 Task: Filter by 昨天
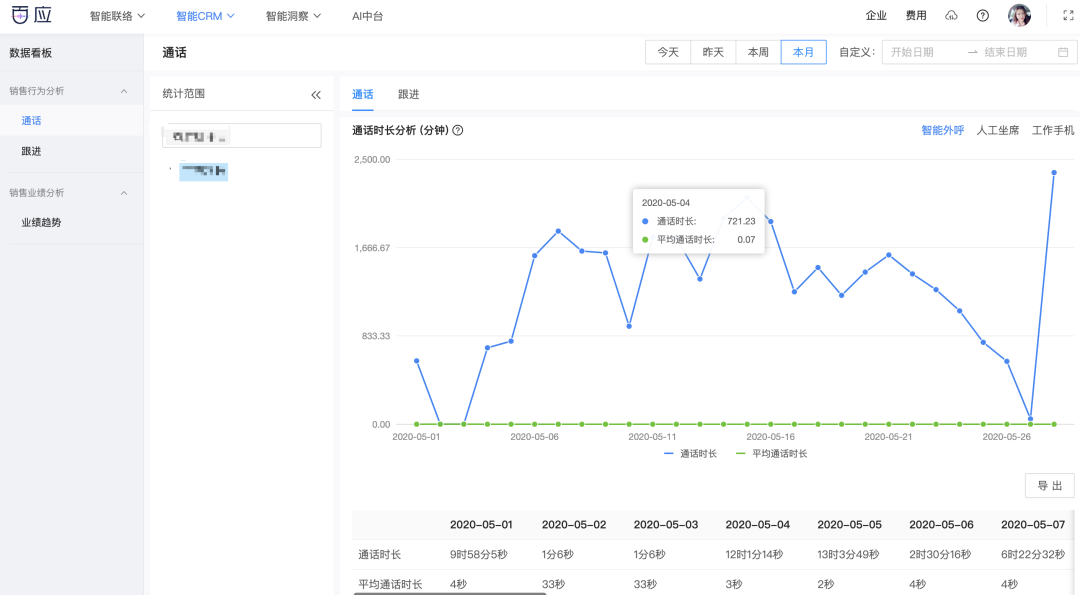[713, 52]
